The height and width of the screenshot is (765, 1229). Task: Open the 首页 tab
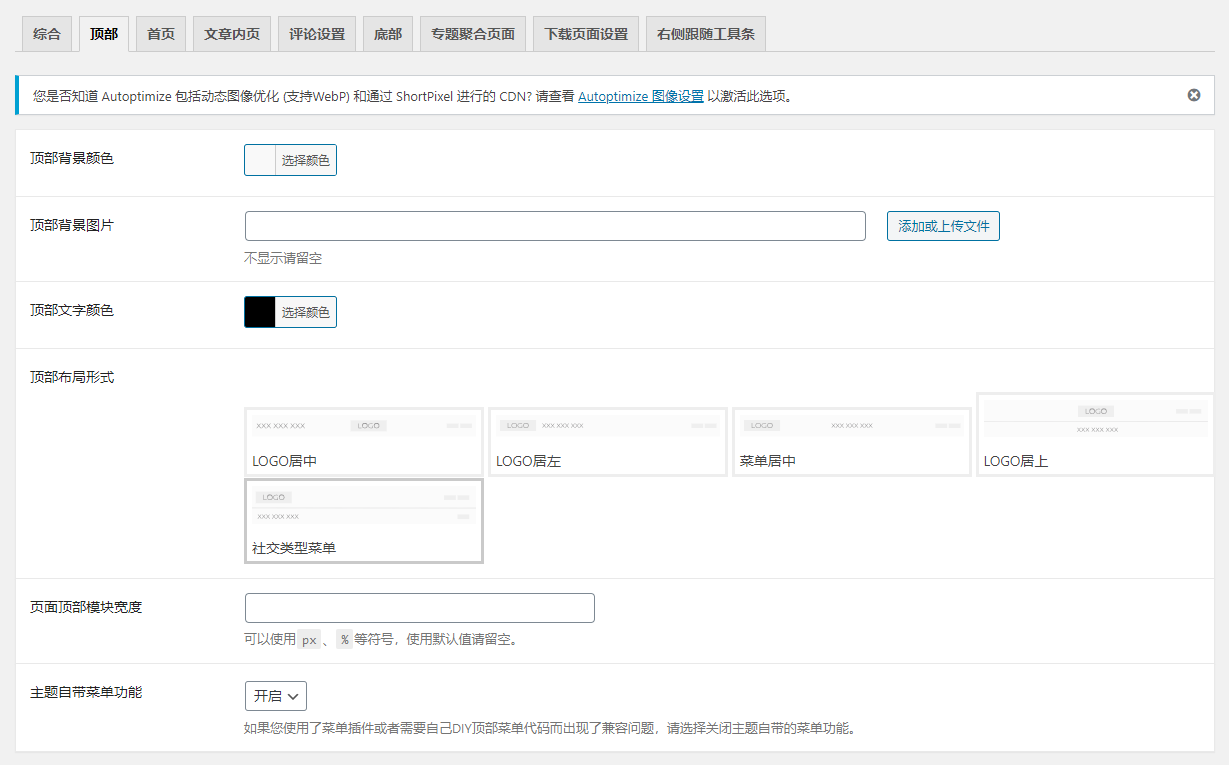coord(161,34)
